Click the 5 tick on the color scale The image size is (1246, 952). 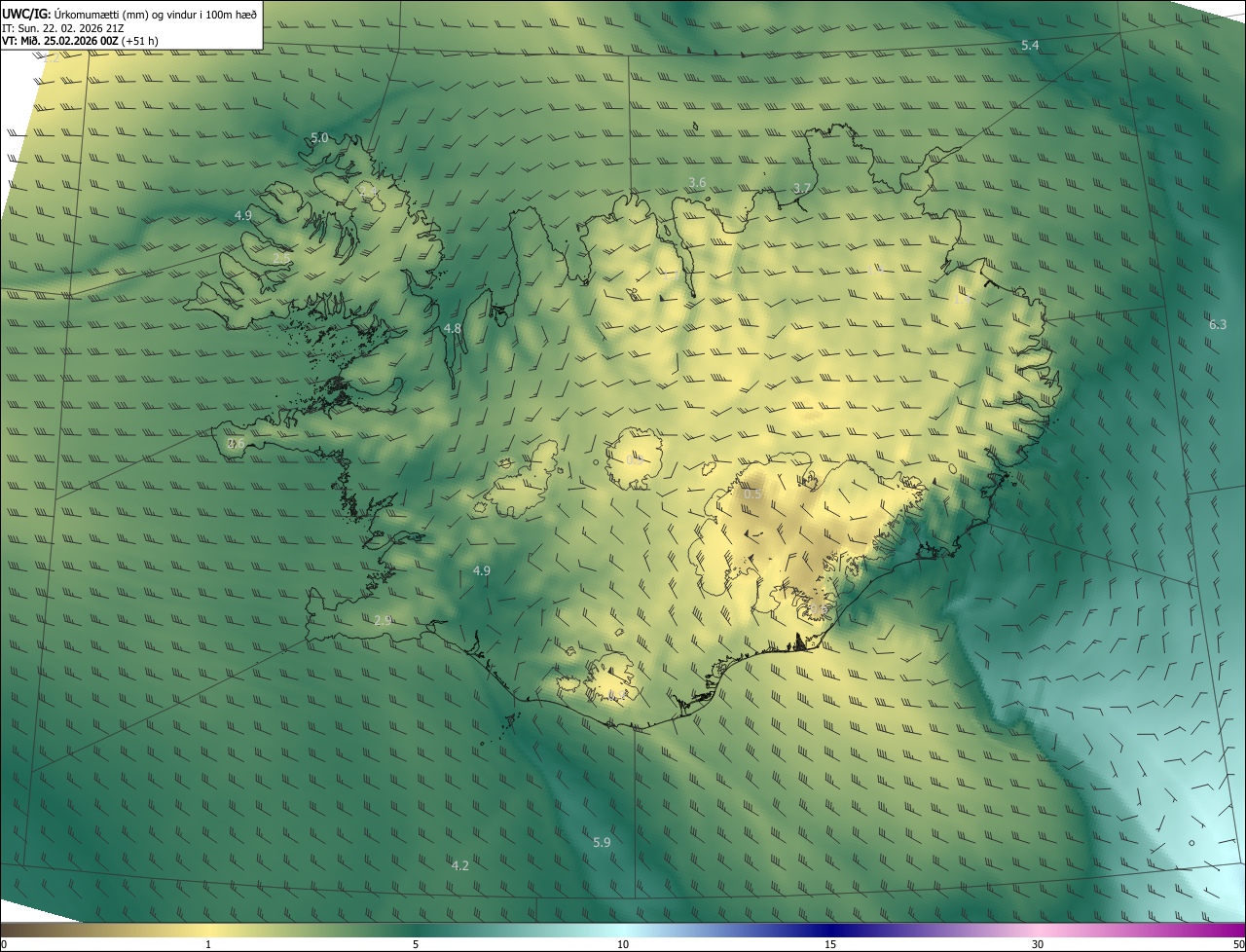(416, 944)
